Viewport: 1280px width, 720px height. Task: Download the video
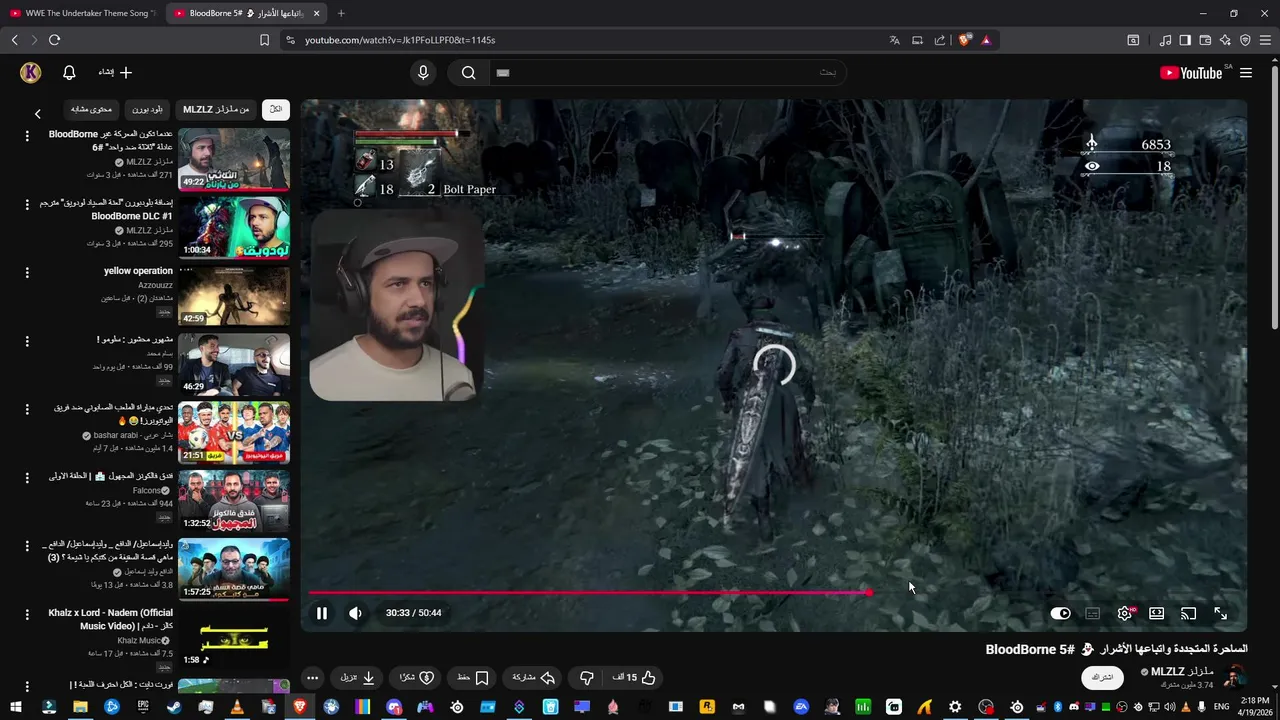(x=358, y=677)
